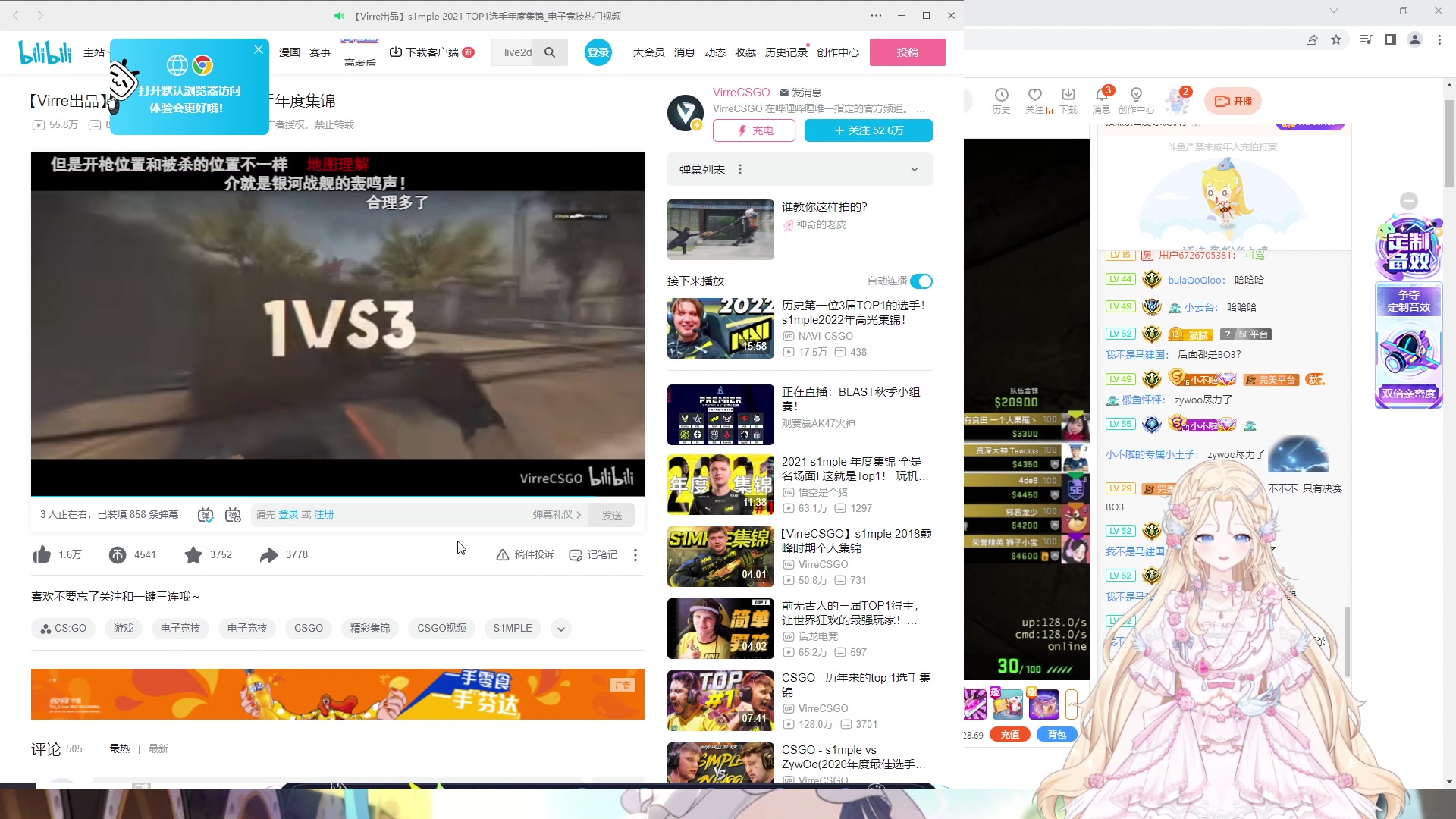Toggle auto-play 自动连播 switch
The image size is (1456, 819).
click(x=921, y=281)
